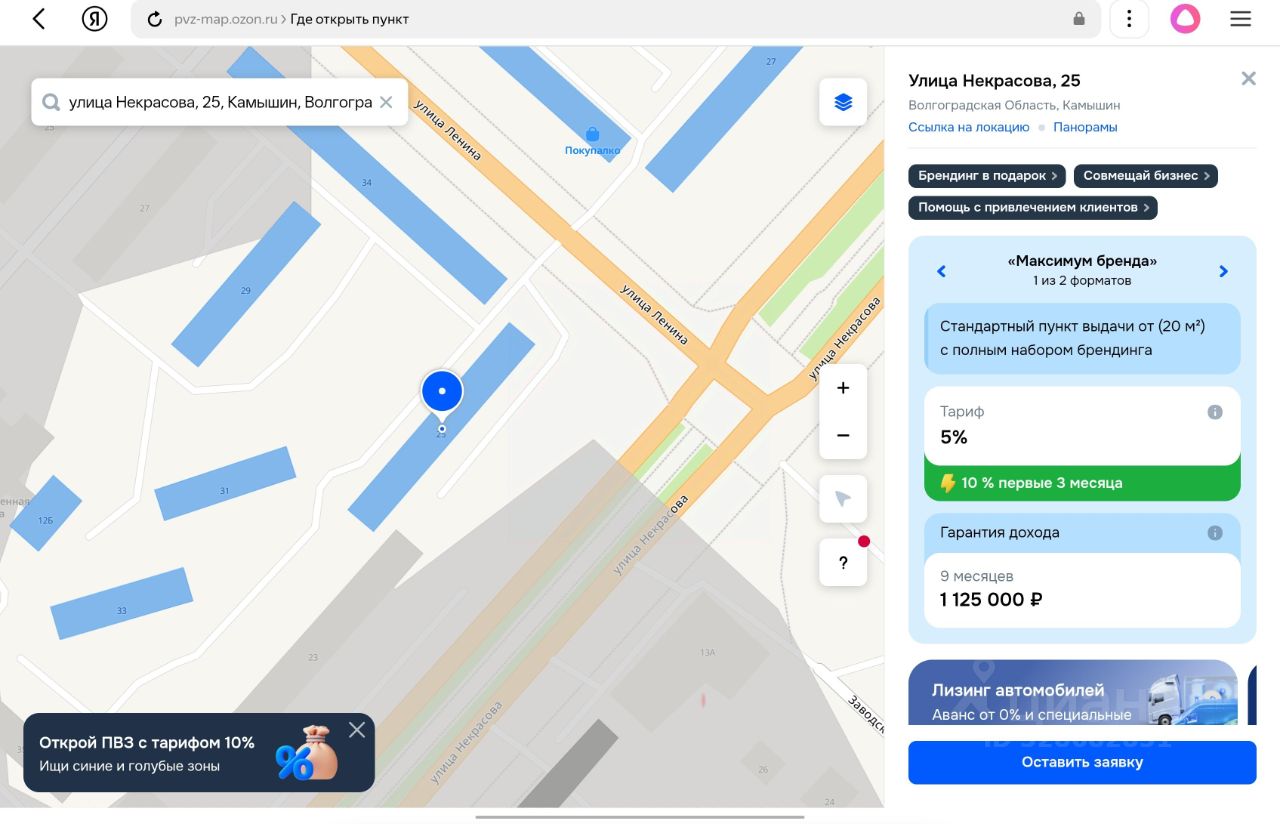Image resolution: width=1280 pixels, height=824 pixels.
Task: Click the money bag percent banner image
Action: (x=307, y=753)
